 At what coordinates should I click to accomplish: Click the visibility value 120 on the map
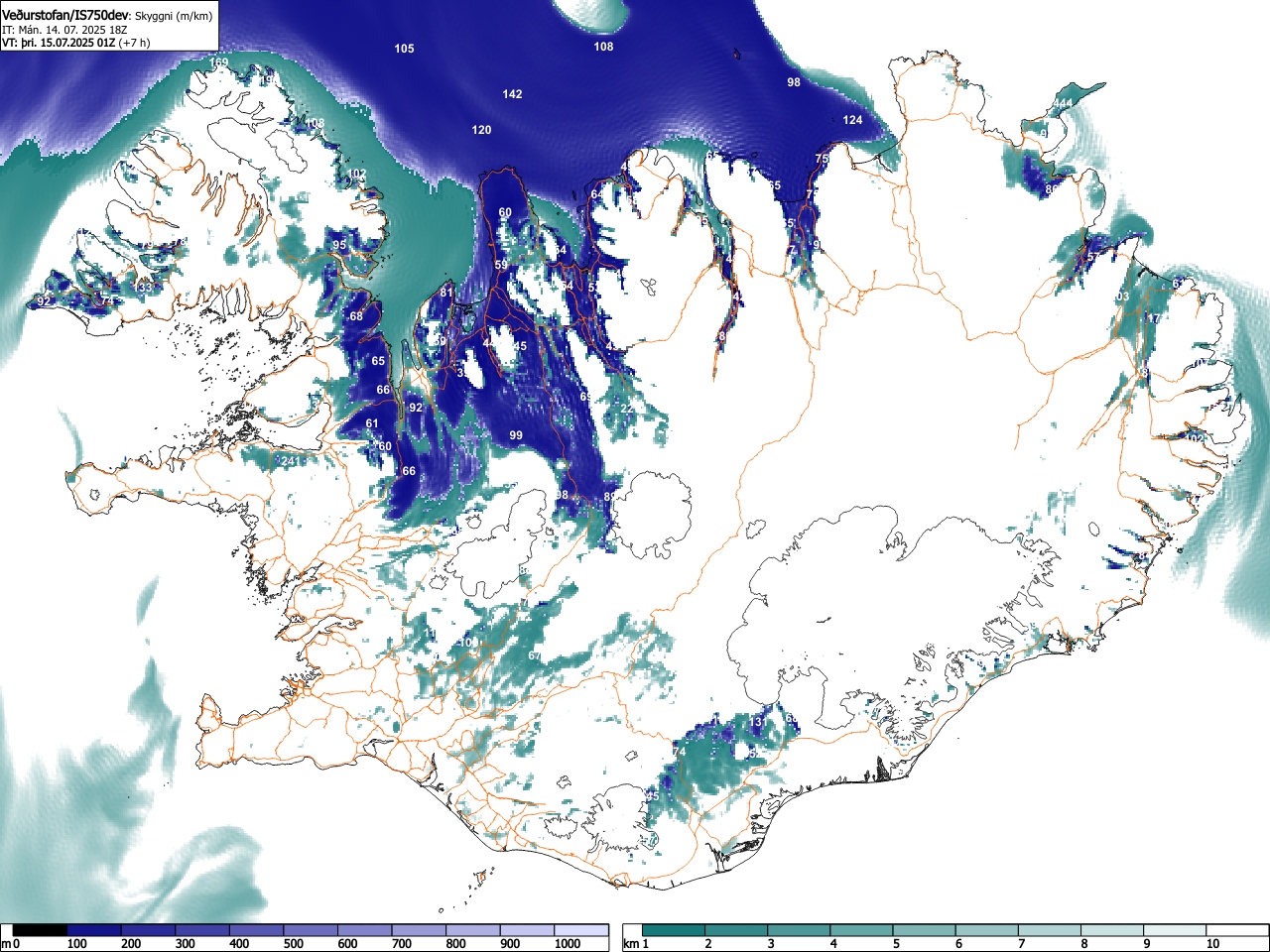[481, 130]
